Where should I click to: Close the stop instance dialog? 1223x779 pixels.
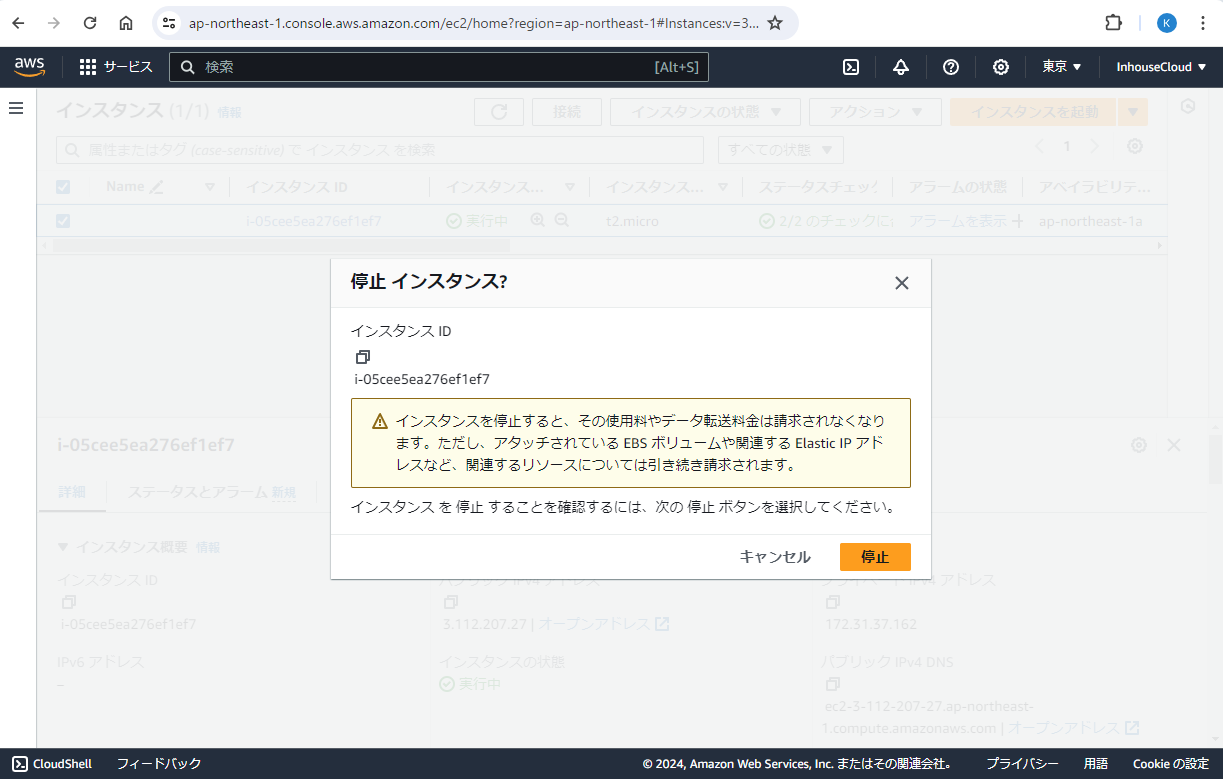point(901,283)
